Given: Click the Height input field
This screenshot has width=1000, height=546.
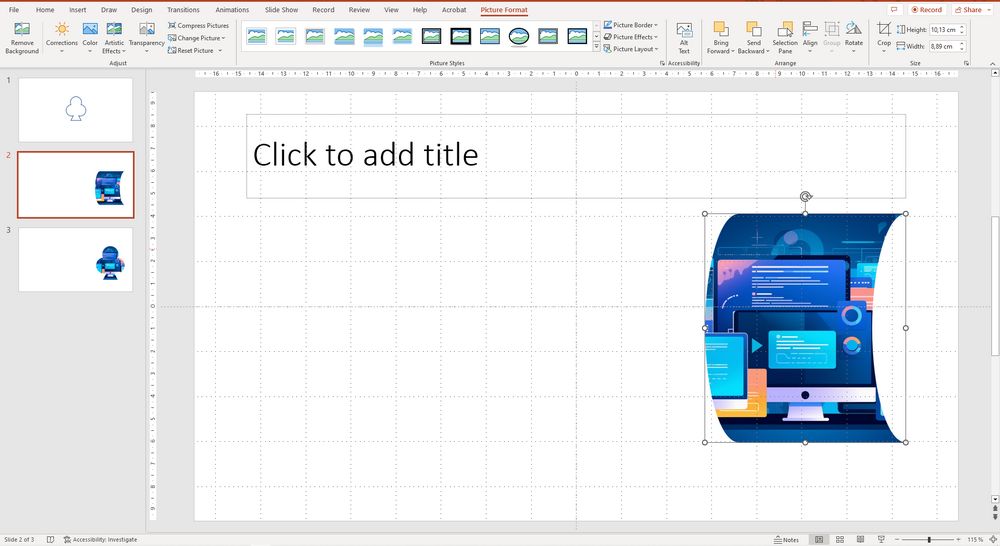Looking at the screenshot, I should 943,29.
